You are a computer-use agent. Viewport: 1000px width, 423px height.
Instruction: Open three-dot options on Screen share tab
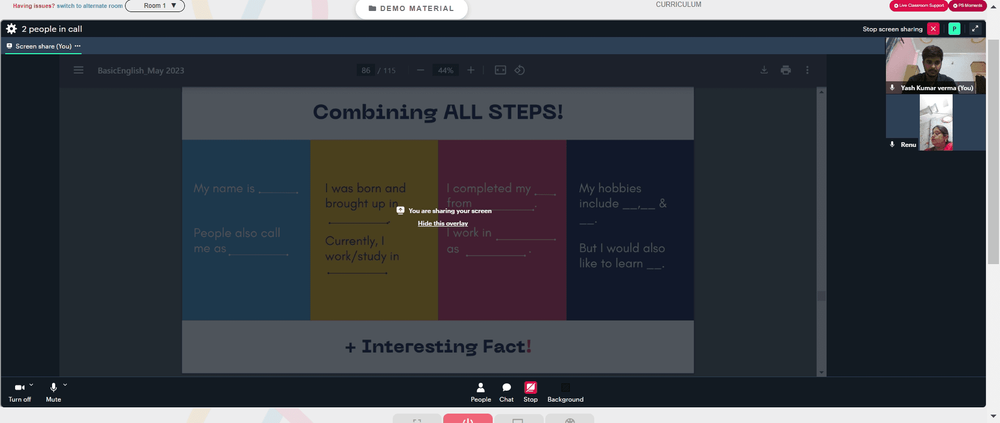pos(78,46)
